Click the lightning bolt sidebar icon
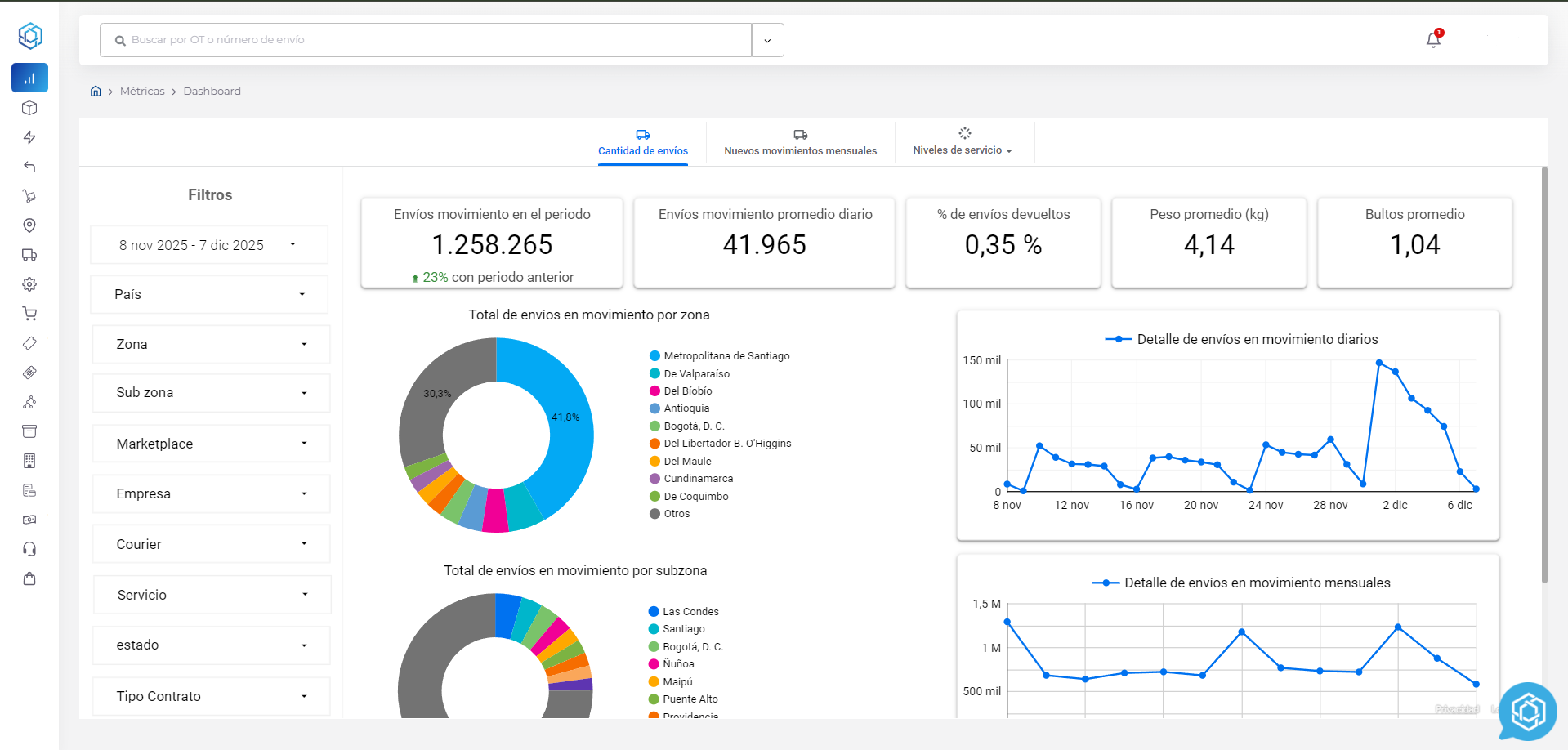 (x=29, y=137)
